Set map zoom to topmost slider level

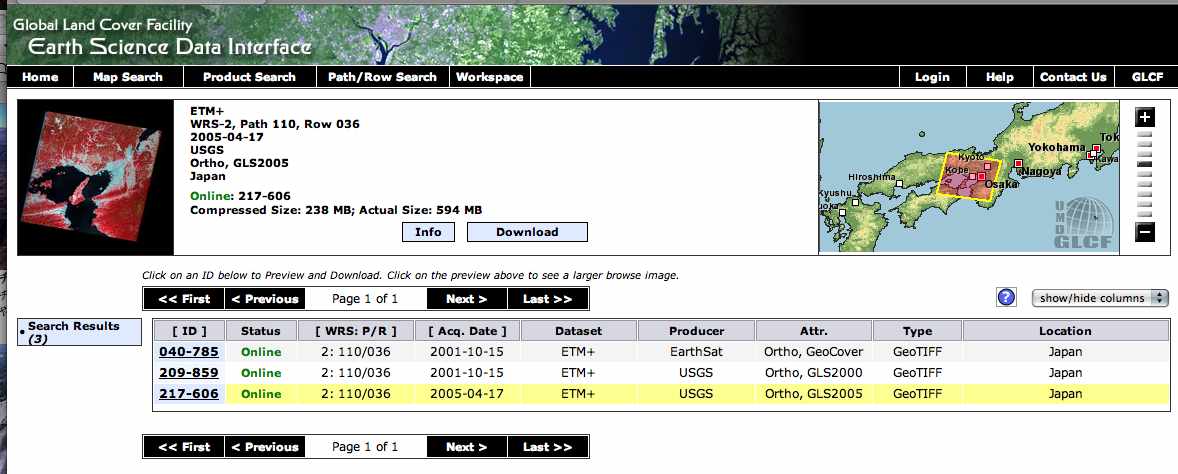point(1144,135)
